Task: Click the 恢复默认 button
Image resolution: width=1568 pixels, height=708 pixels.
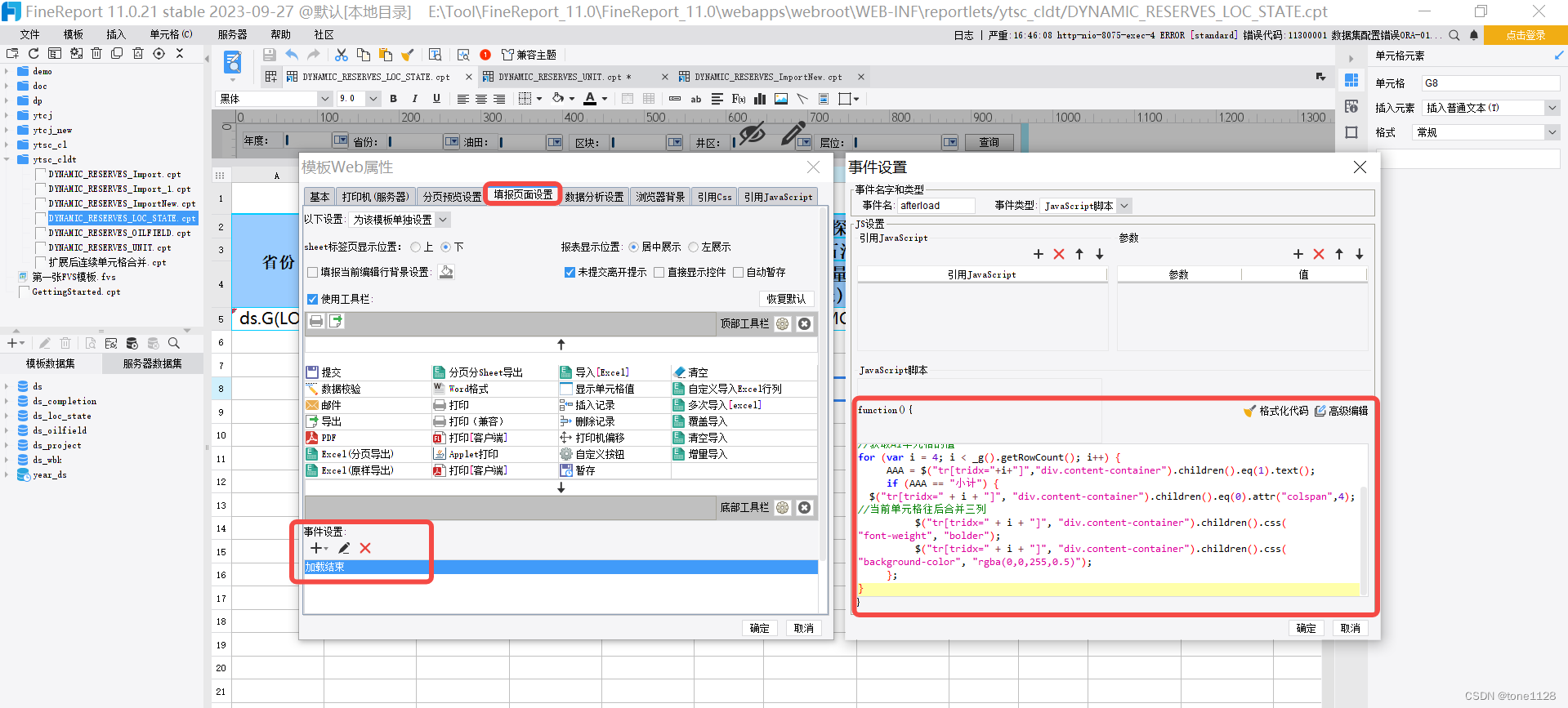Action: [786, 299]
